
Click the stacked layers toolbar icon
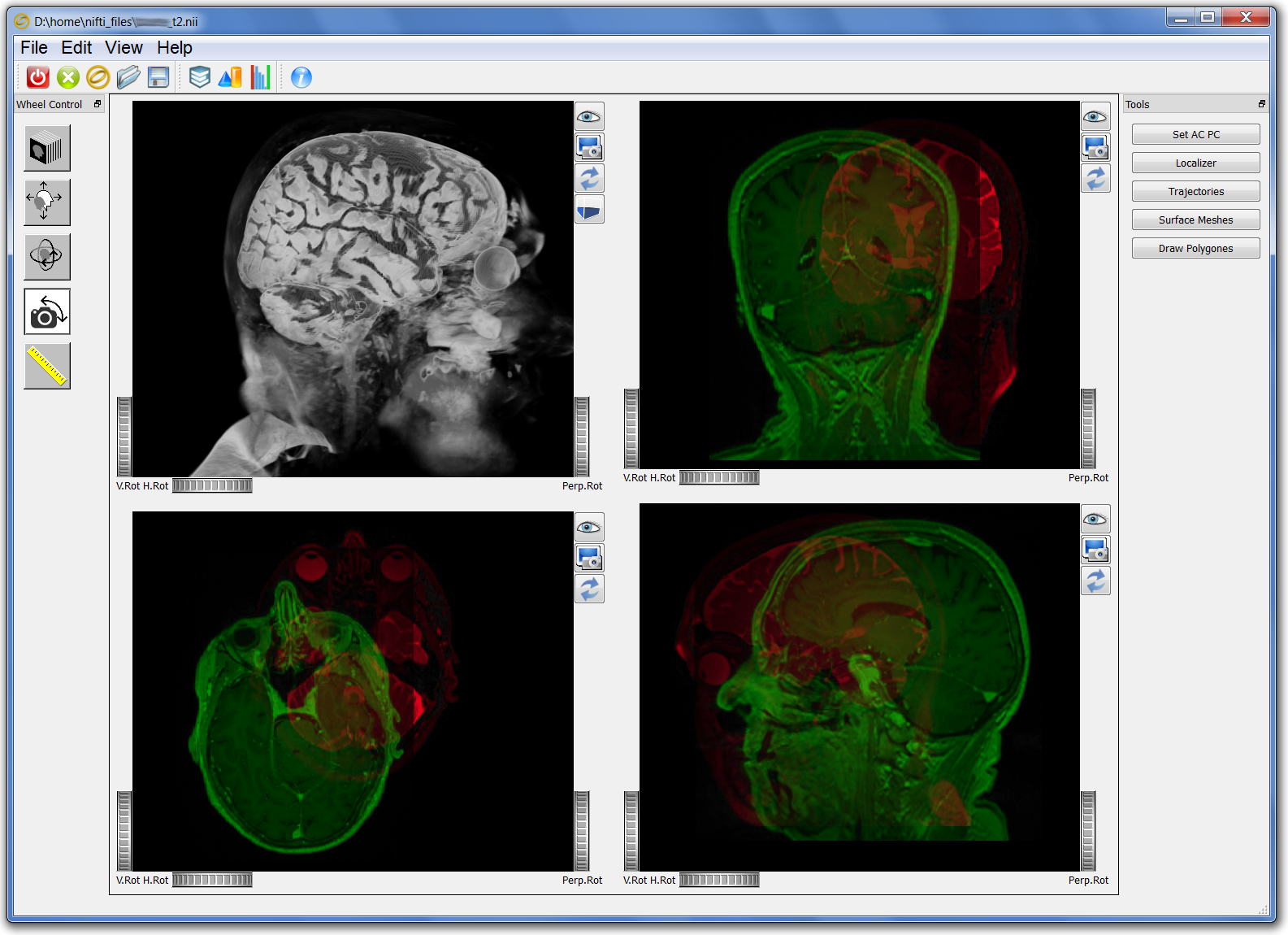click(200, 77)
